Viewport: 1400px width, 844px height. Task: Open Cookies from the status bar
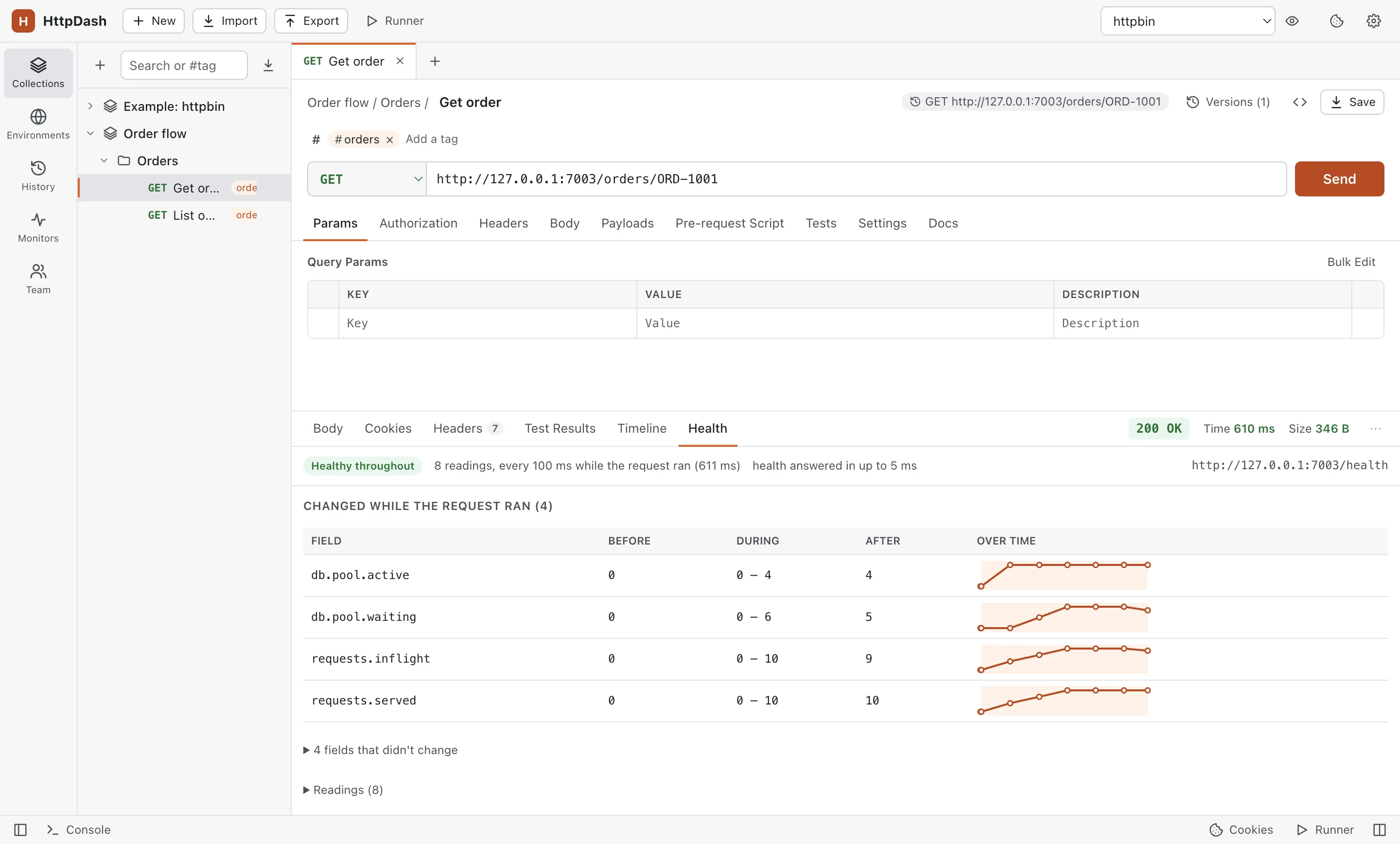point(1241,830)
